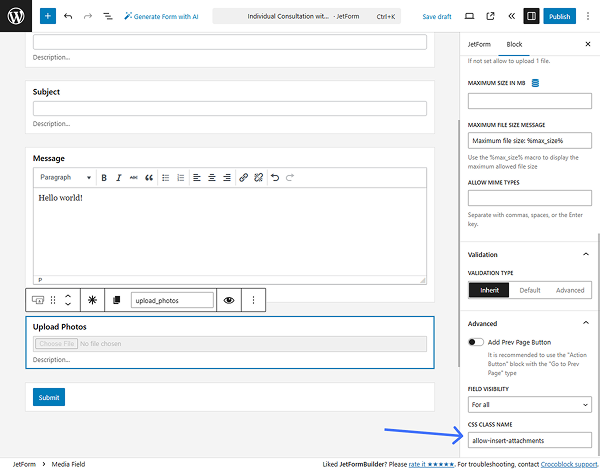Undo in the Message editor toolbar
This screenshot has width=600, height=470.
pos(275,178)
